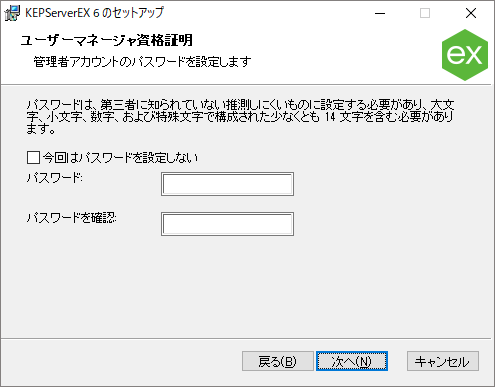Viewport: 495px width, 387px height.
Task: Click the green hexagon ex logo
Action: click(465, 55)
